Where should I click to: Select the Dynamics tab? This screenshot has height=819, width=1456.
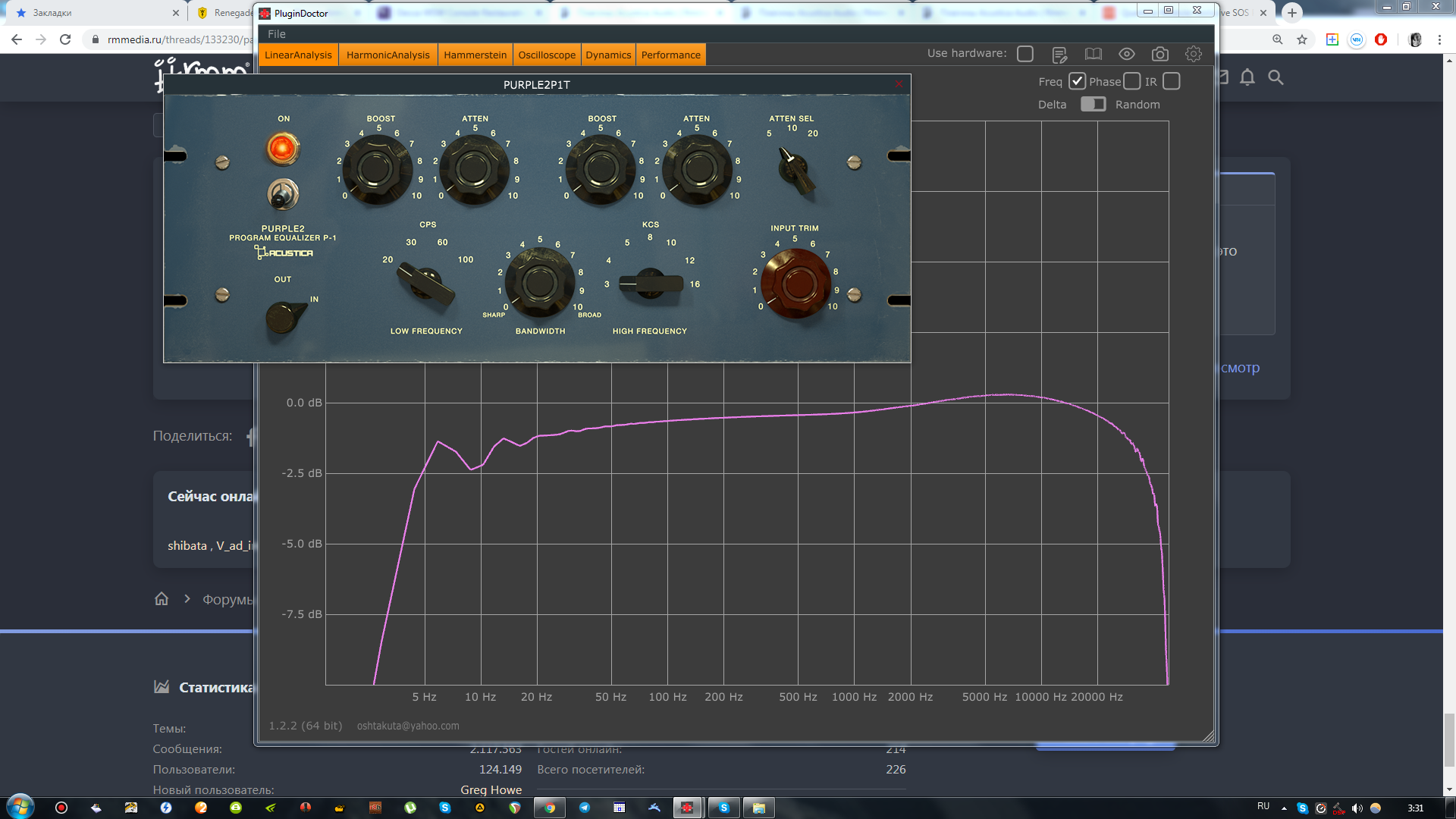point(608,55)
